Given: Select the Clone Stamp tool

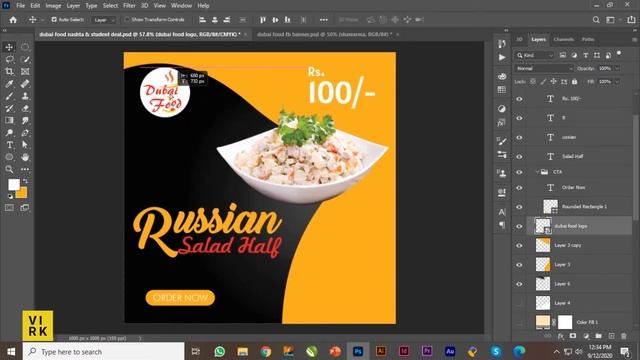Looking at the screenshot, I should coord(25,96).
